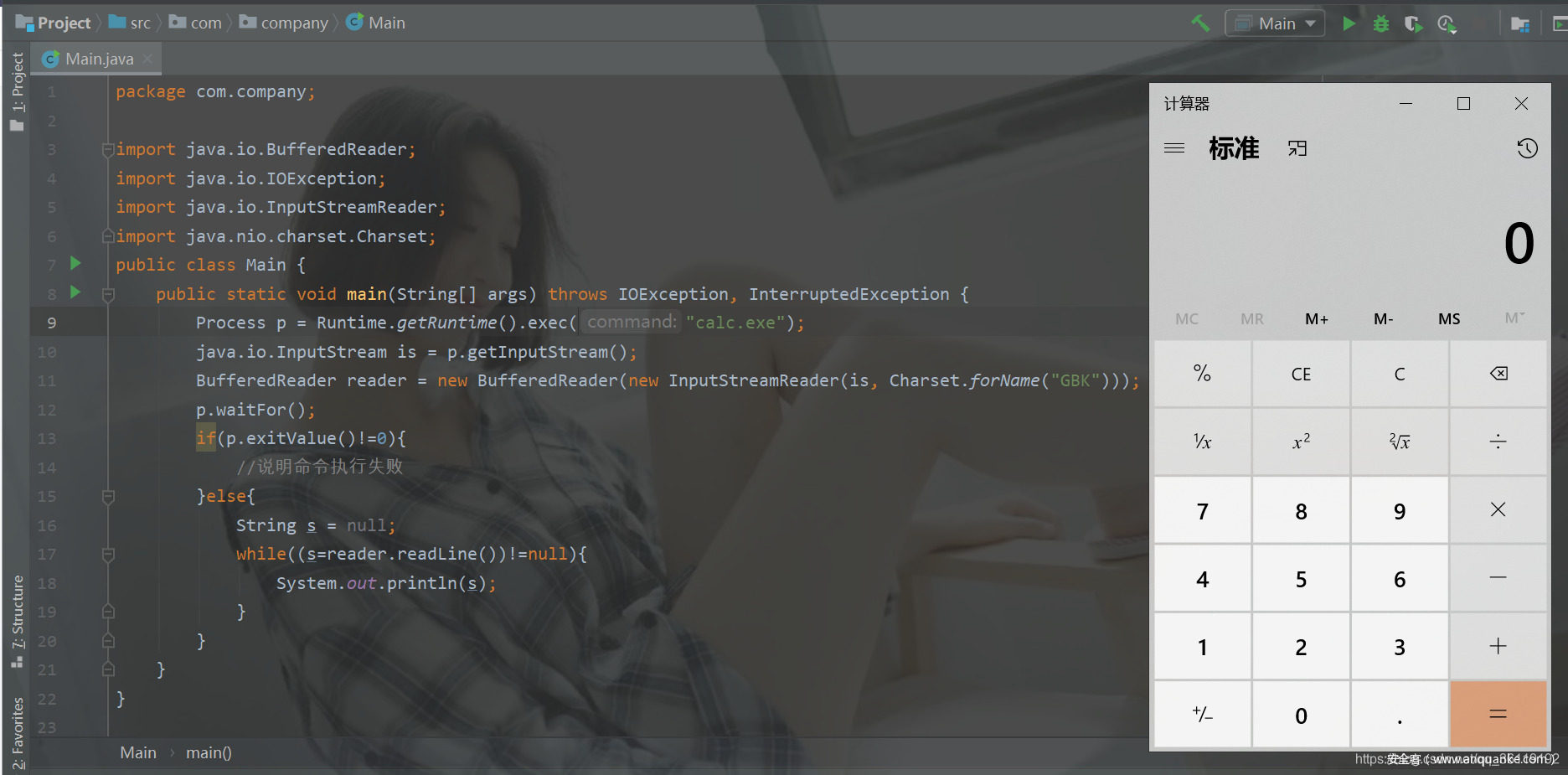Start debugging with the Debug bug icon
This screenshot has width=1568, height=775.
click(1380, 23)
